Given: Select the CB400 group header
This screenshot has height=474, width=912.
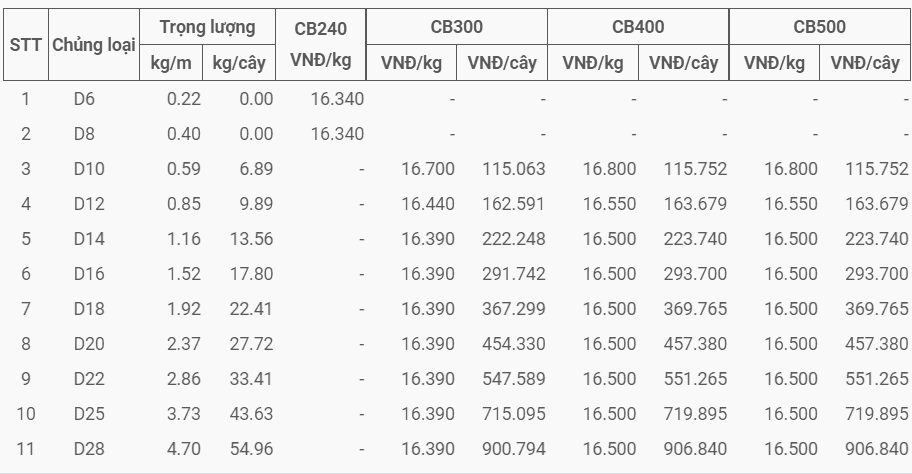Looking at the screenshot, I should [x=638, y=27].
